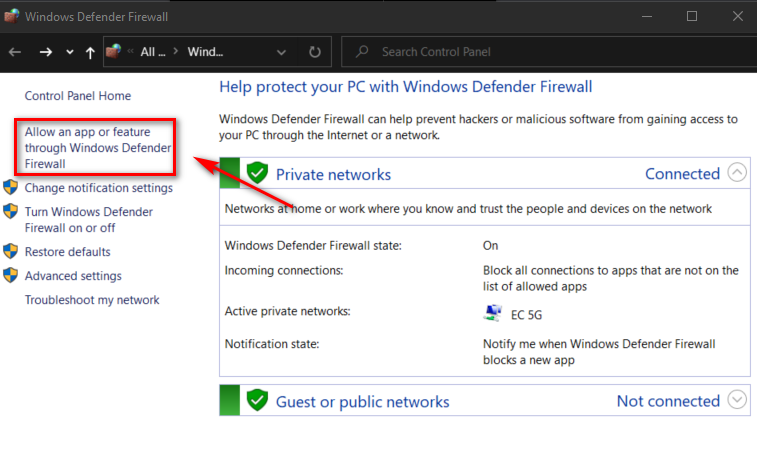
Task: Click Restore defaults link
Action: [67, 252]
